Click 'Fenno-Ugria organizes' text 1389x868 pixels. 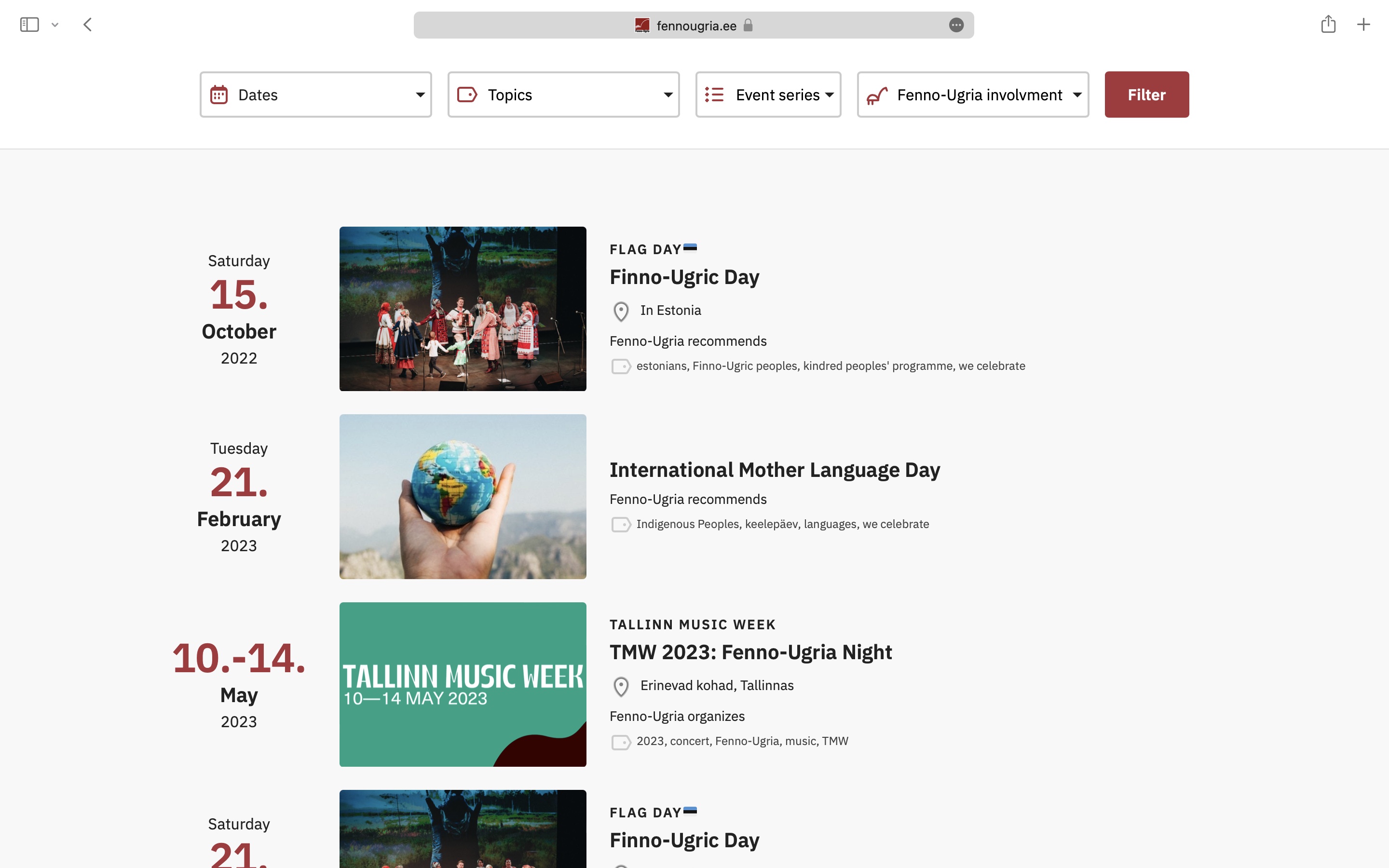point(677,717)
